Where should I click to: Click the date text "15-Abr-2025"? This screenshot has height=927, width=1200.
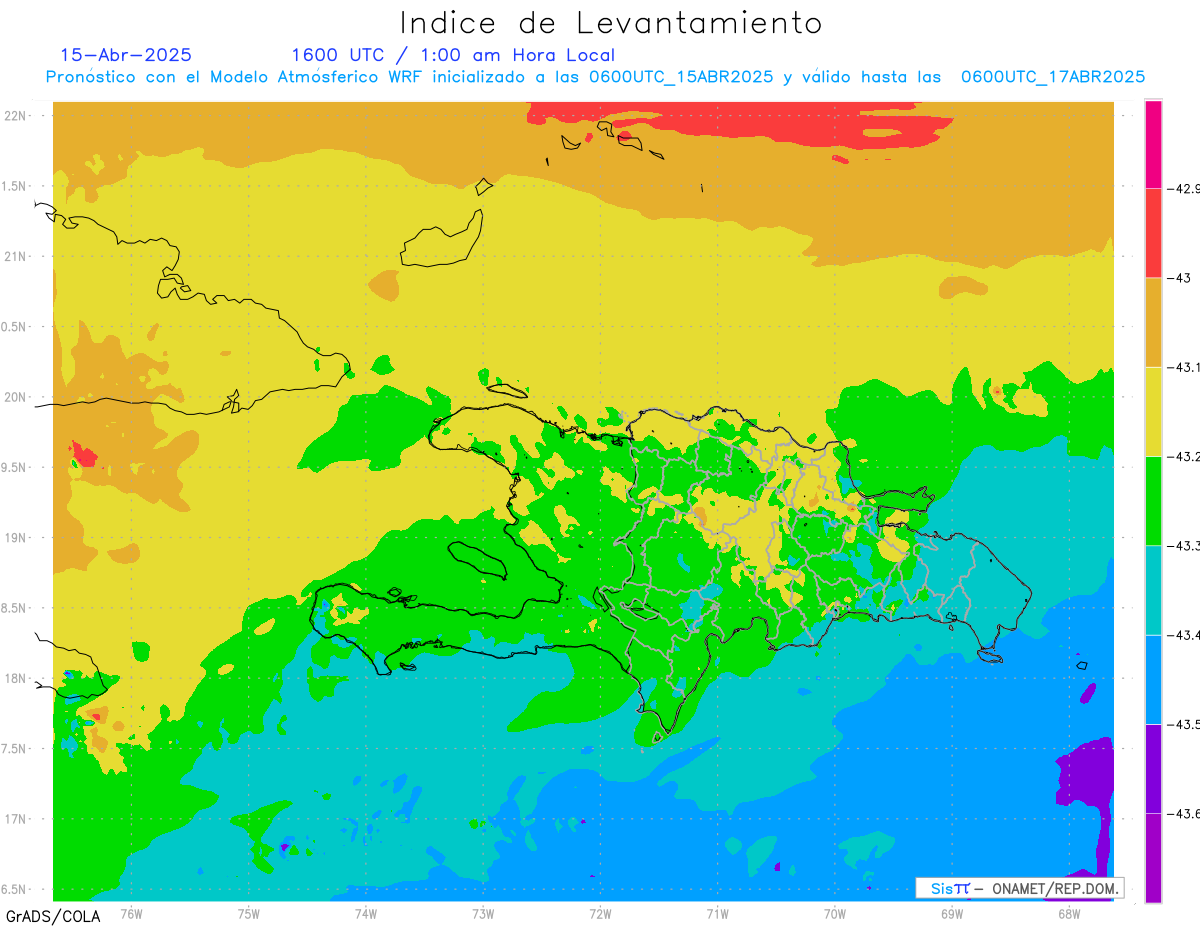click(x=126, y=55)
